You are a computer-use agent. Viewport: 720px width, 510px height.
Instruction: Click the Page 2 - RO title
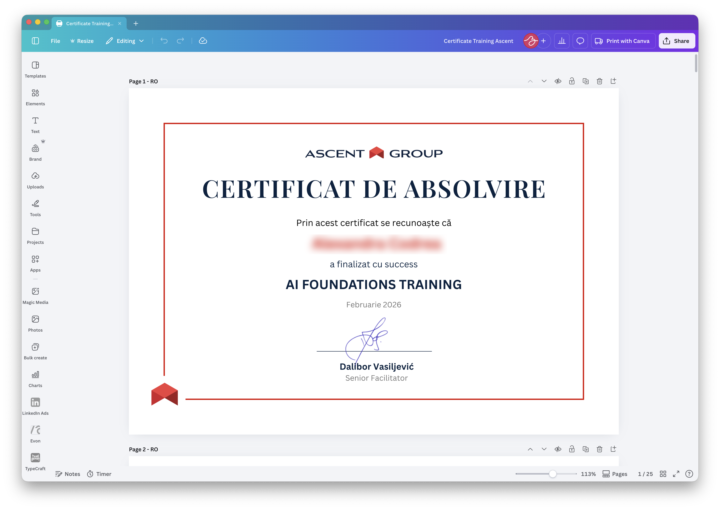coord(143,449)
